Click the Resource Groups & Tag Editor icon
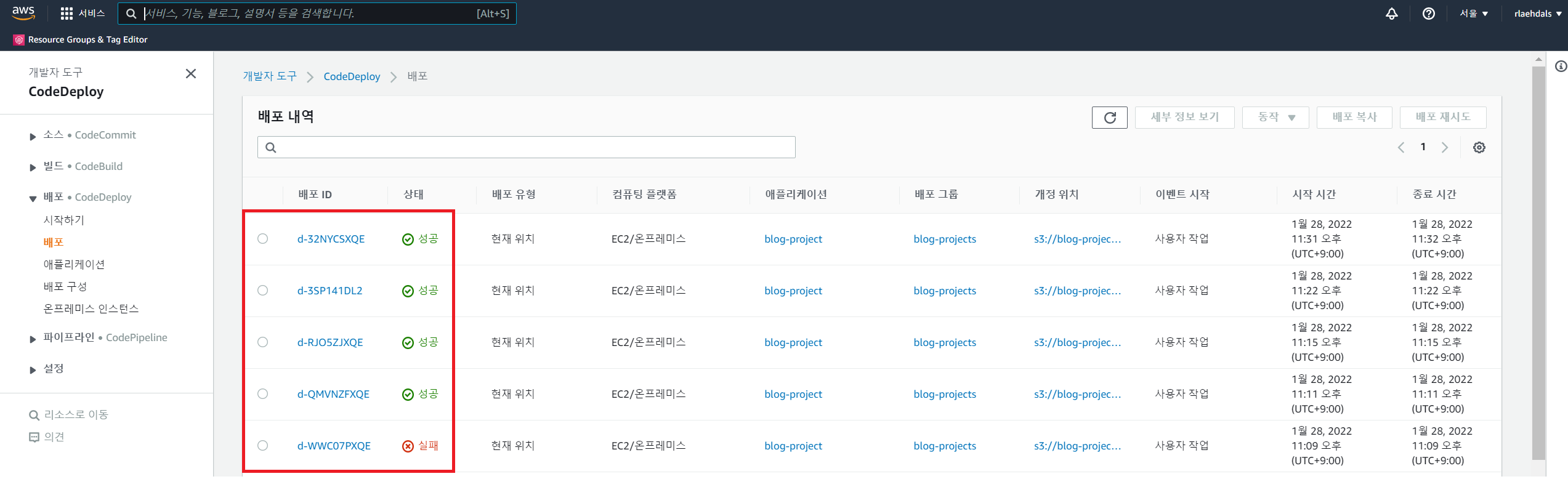 (x=19, y=39)
